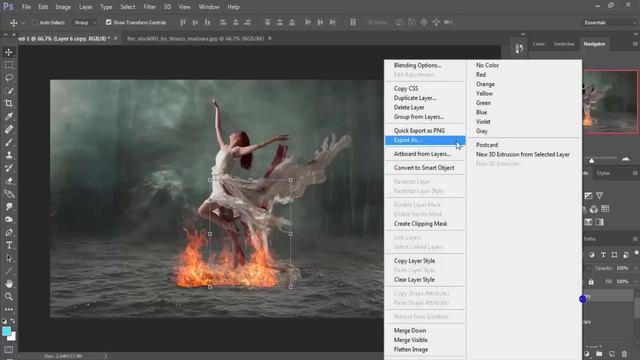Open the Styles panel options menu

coord(635,173)
